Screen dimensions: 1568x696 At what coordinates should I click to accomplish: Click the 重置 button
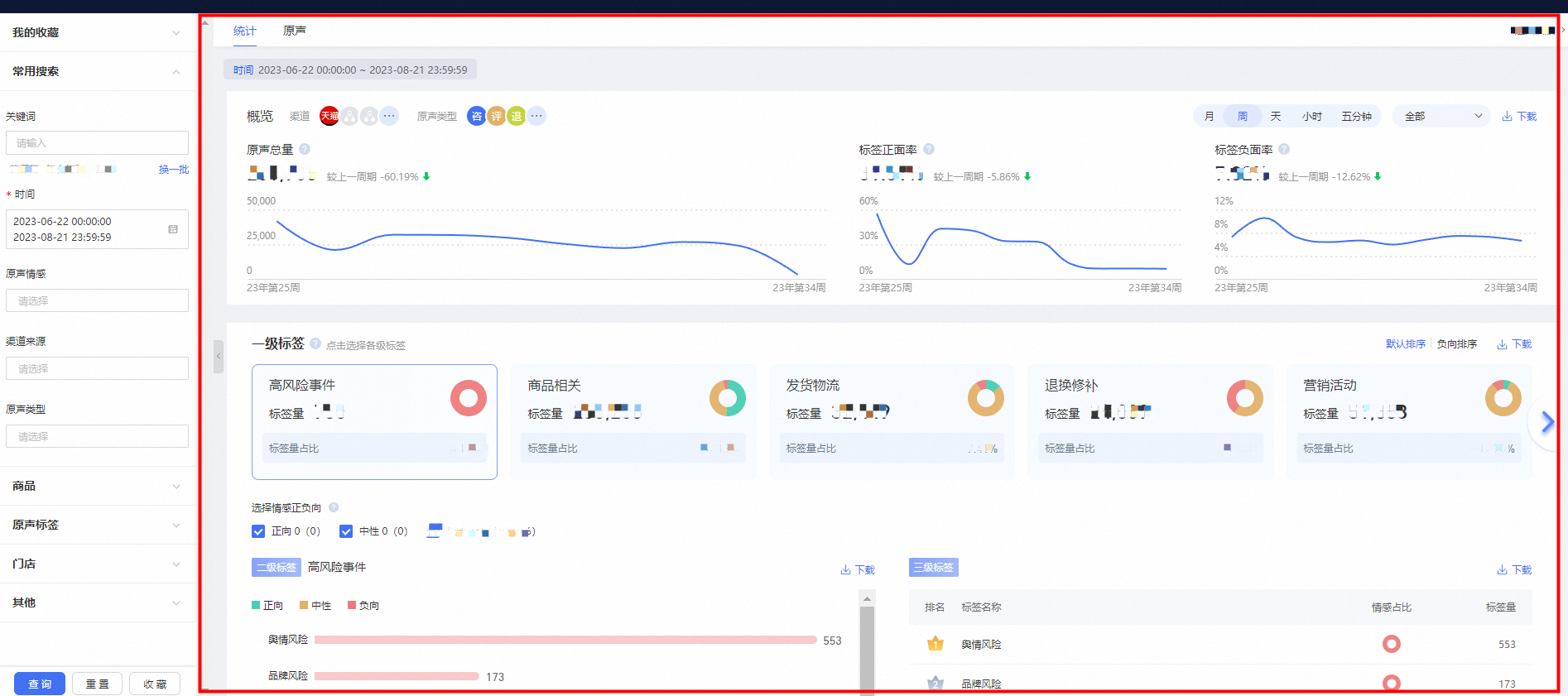[97, 684]
